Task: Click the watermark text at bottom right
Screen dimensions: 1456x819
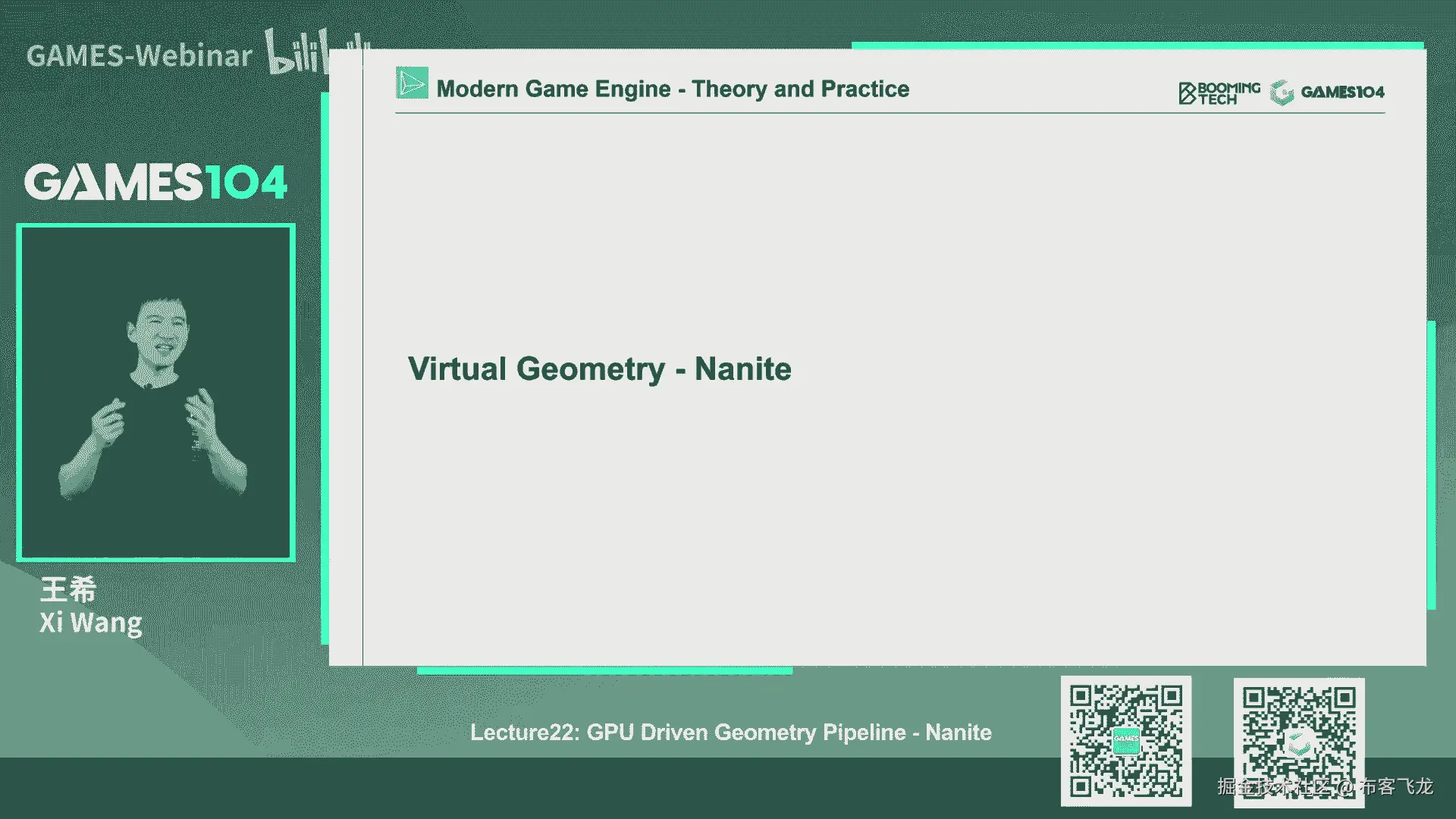Action: (1324, 786)
